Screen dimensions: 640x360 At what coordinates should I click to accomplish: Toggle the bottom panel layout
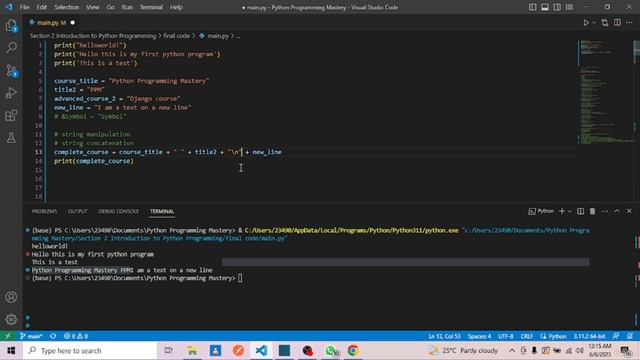pyautogui.click(x=545, y=7)
